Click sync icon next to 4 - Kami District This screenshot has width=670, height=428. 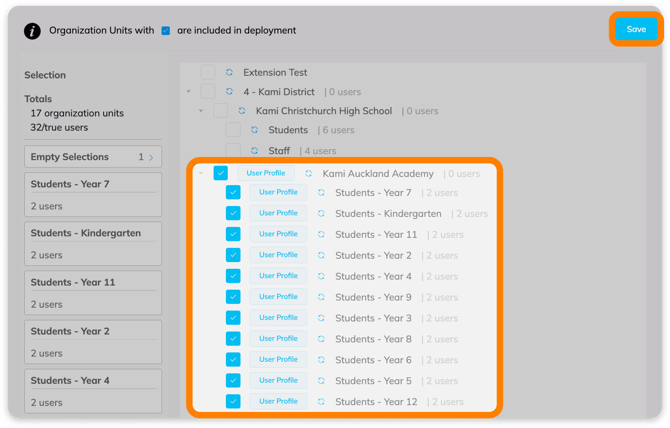(229, 91)
